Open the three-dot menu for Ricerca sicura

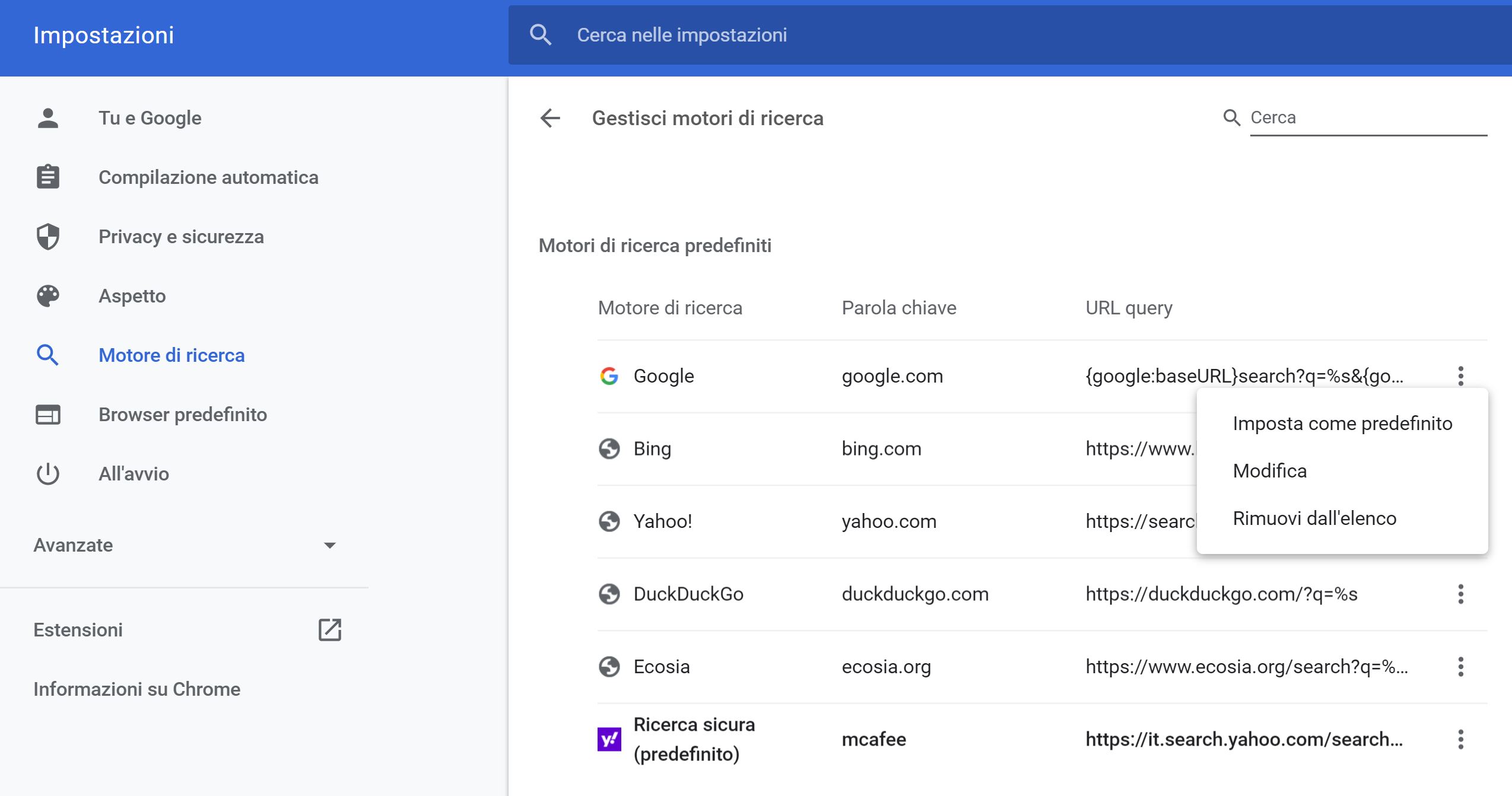[x=1460, y=740]
